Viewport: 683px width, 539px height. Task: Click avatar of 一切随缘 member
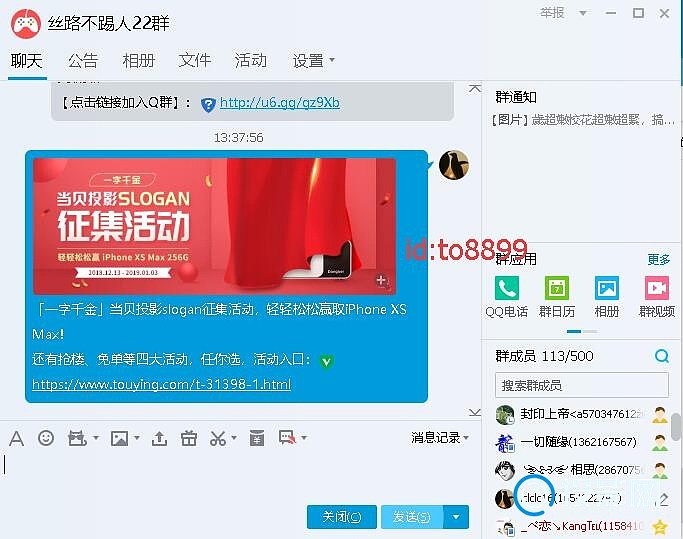505,443
